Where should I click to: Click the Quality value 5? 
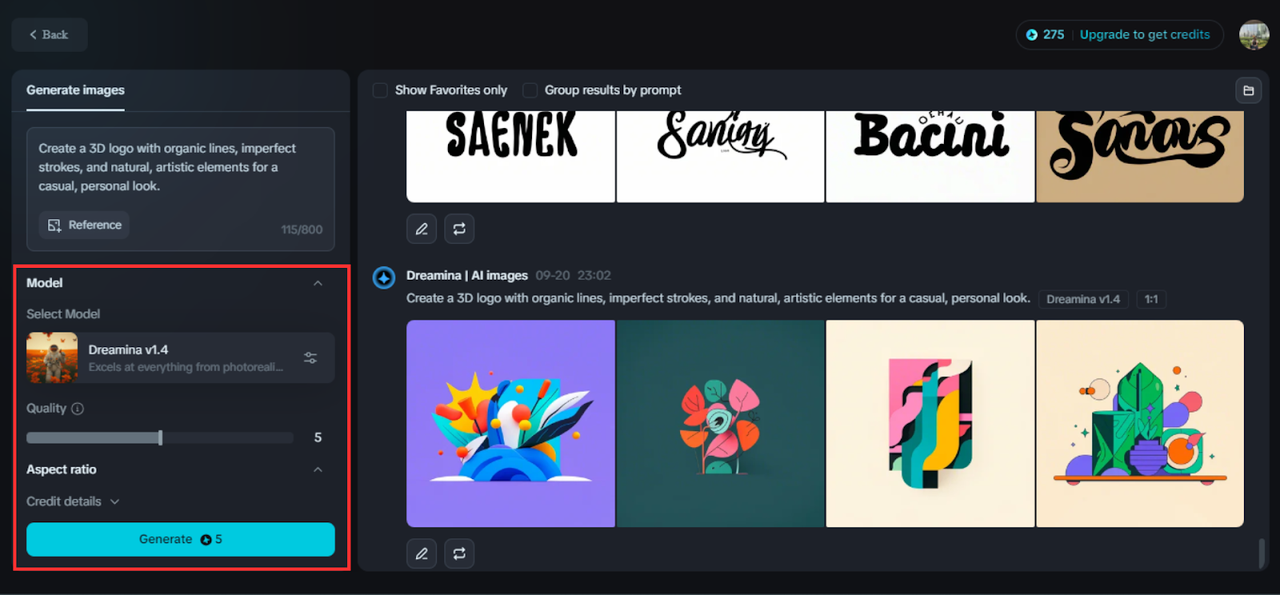(x=318, y=438)
